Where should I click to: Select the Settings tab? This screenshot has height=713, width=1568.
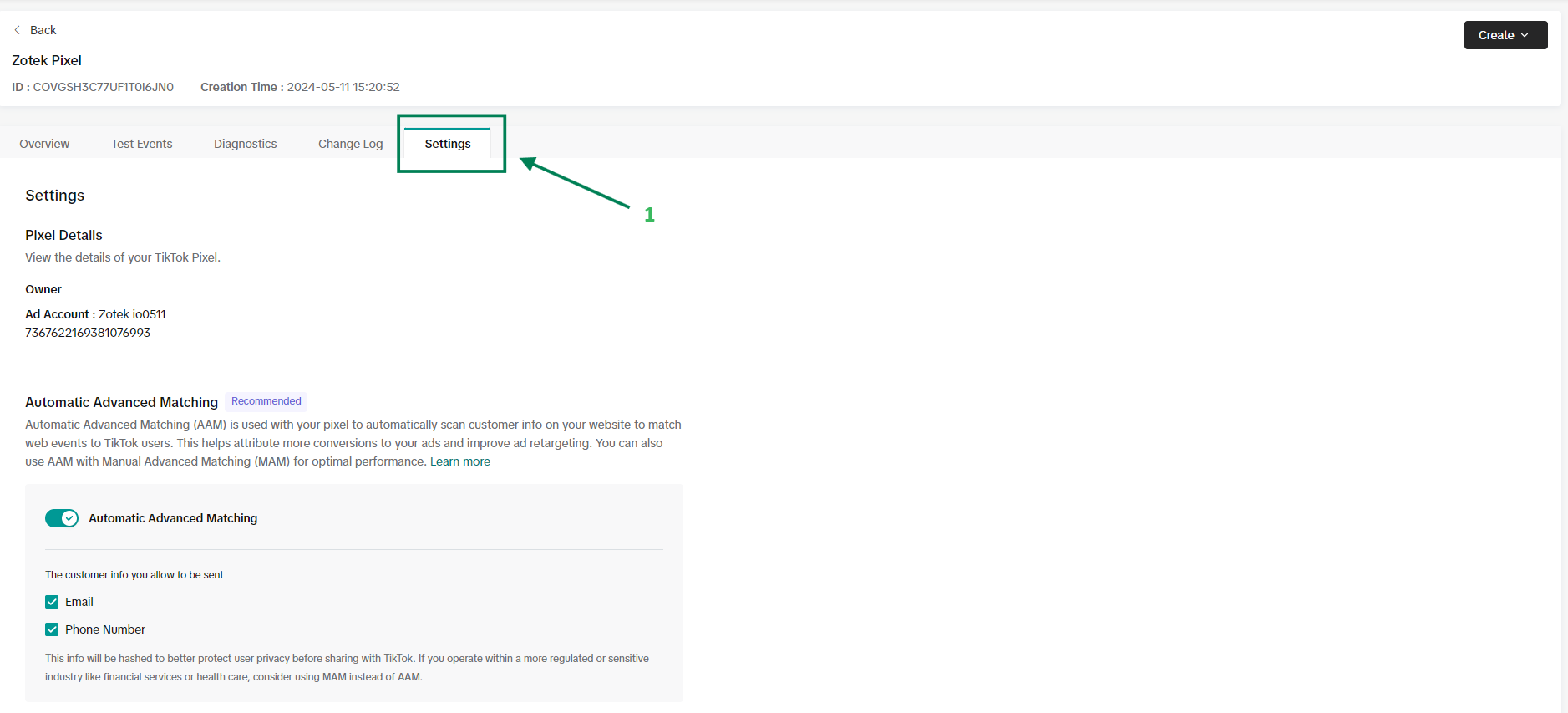click(x=448, y=144)
